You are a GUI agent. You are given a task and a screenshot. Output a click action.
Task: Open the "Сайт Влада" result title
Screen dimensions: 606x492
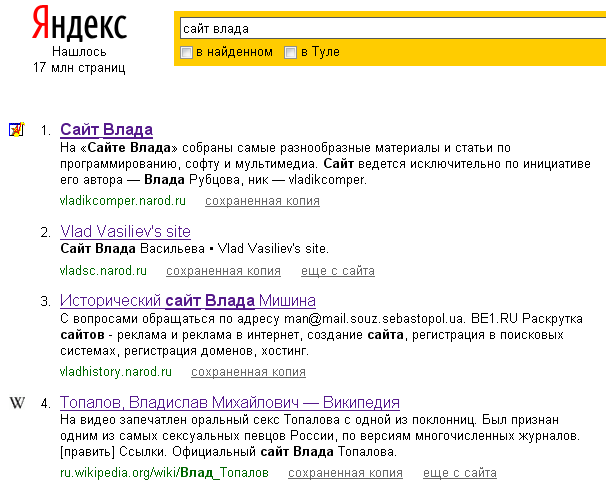(106, 129)
